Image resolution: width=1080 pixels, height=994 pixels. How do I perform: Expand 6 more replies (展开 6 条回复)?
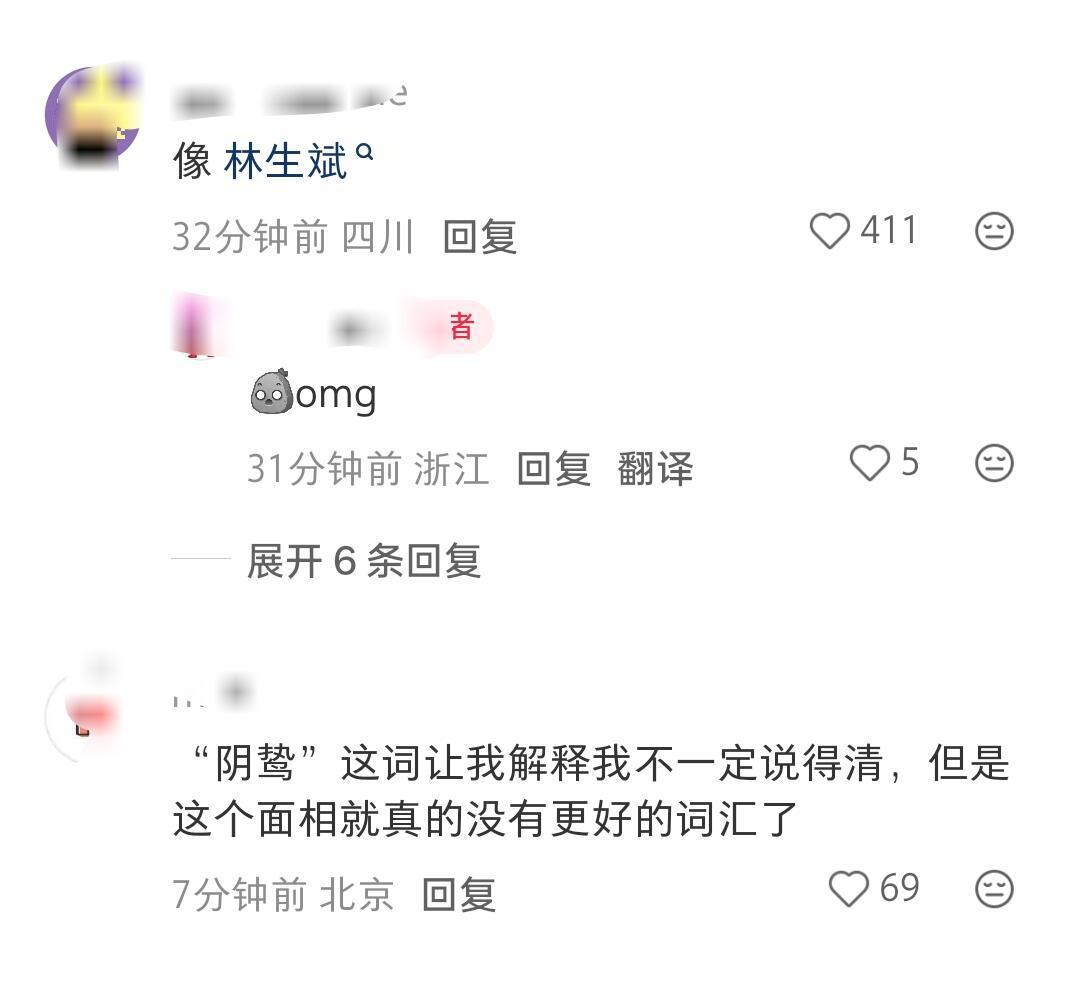(364, 560)
